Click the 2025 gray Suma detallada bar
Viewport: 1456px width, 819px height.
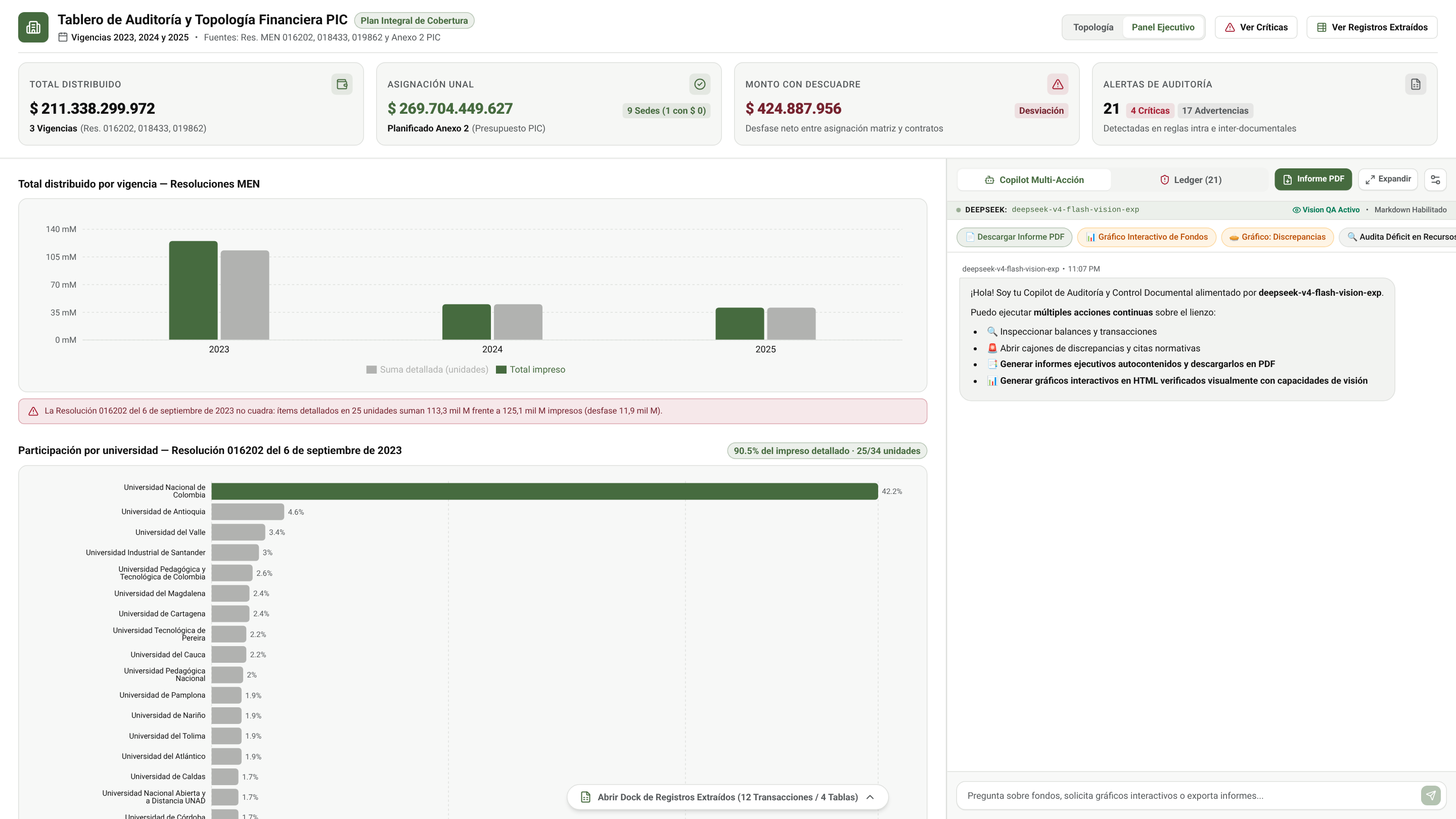[791, 324]
